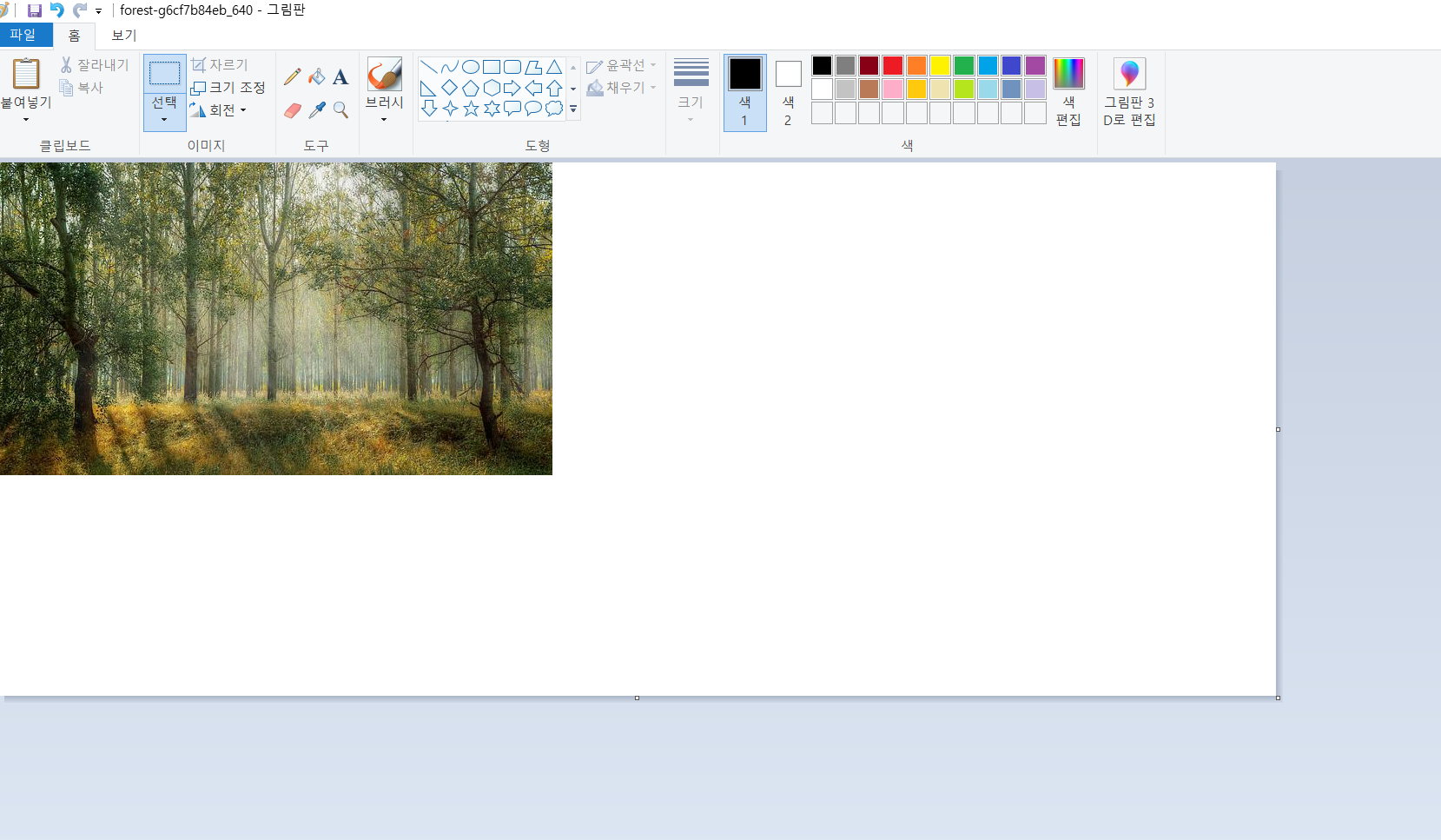
Task: Click the 붙여넣기 clipboard icon
Action: pos(26,74)
